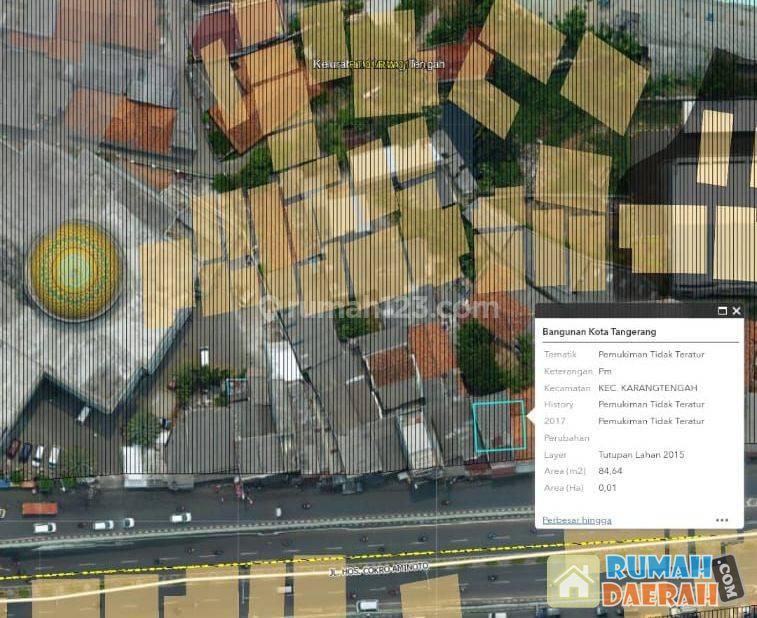This screenshot has height=618, width=757.
Task: Maximize the building info popup
Action: click(x=722, y=311)
